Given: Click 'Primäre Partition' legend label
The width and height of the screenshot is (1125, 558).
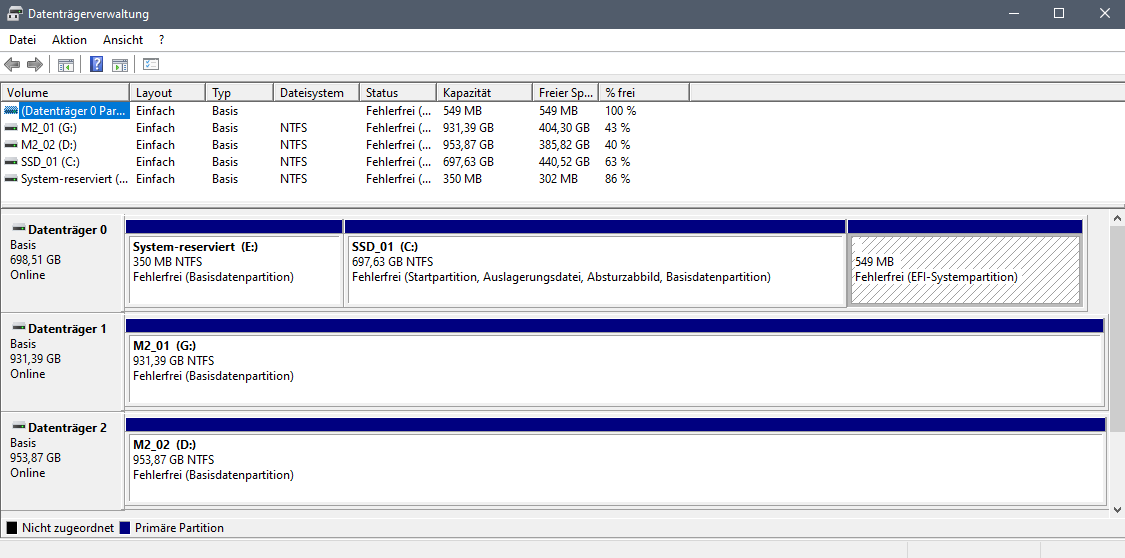Looking at the screenshot, I should [179, 528].
